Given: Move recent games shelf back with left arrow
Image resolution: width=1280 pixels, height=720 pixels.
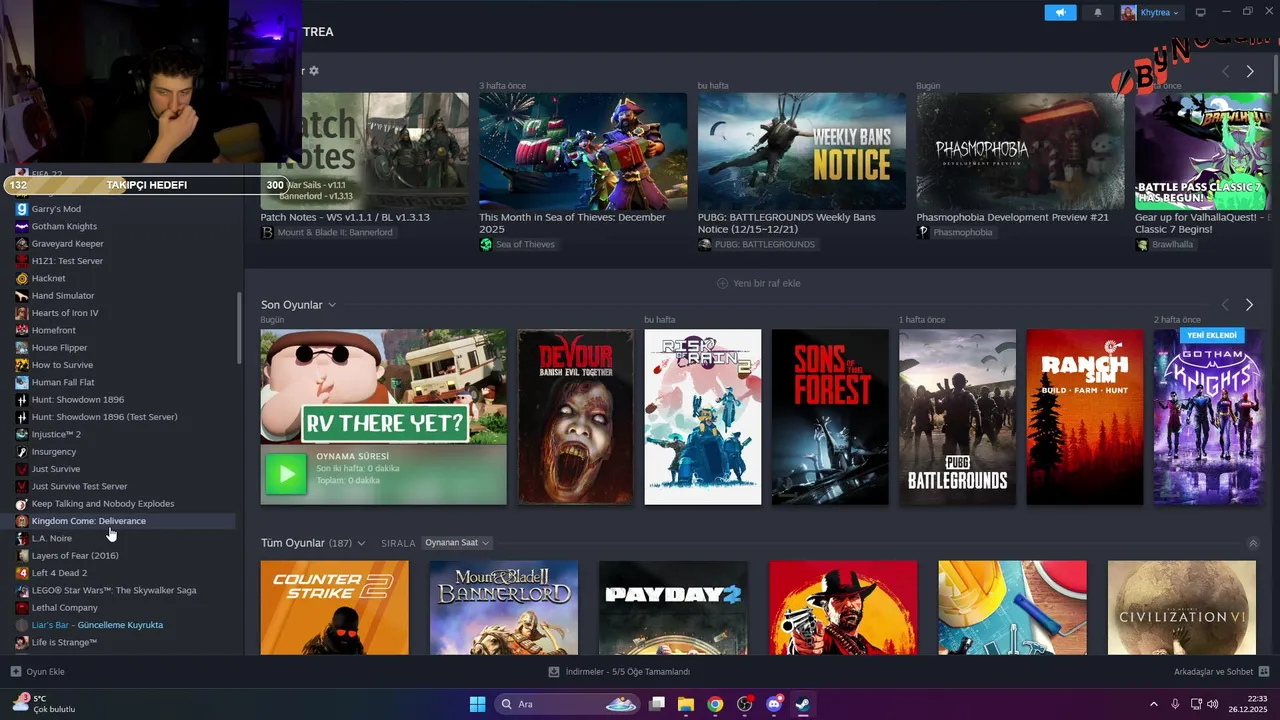Looking at the screenshot, I should [1225, 305].
